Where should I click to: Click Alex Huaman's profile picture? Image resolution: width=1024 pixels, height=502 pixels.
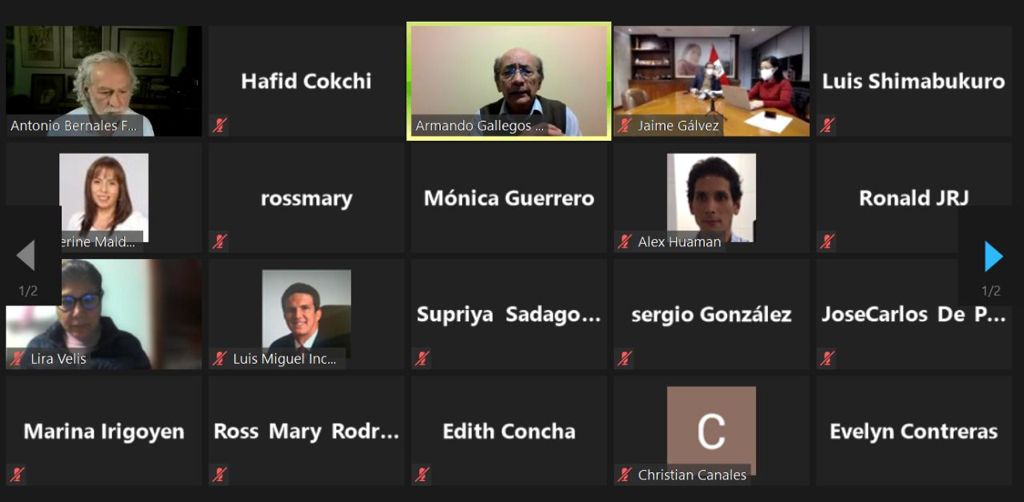pos(711,197)
